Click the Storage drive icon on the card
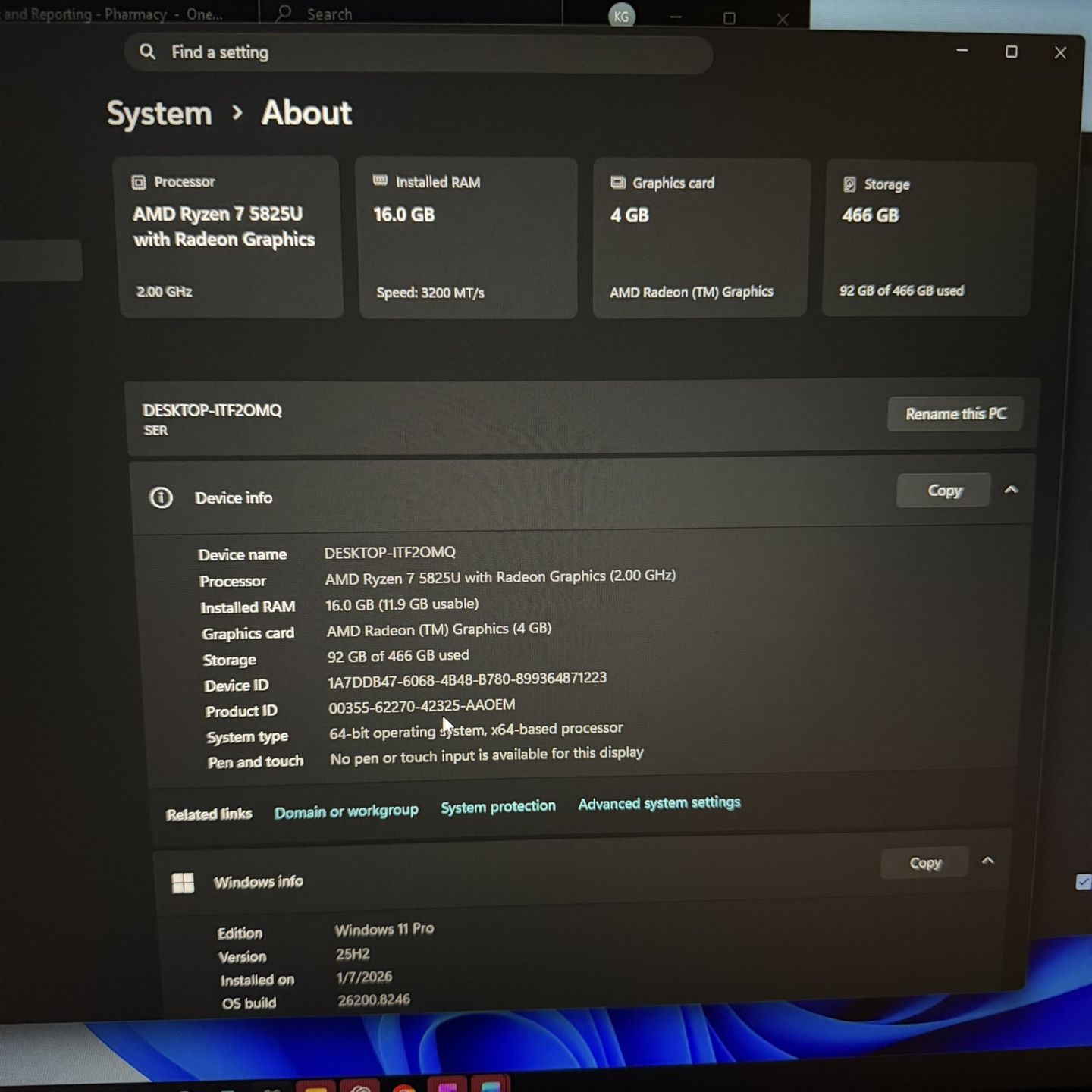Image resolution: width=1092 pixels, height=1092 pixels. 849,184
